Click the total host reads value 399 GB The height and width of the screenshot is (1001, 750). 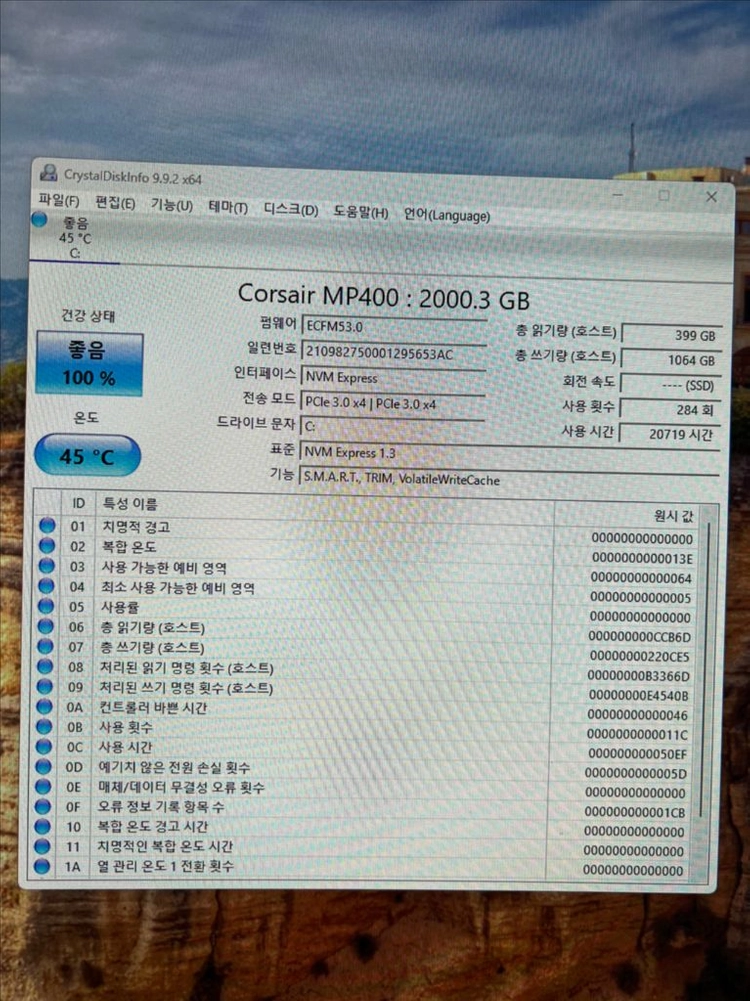click(671, 335)
